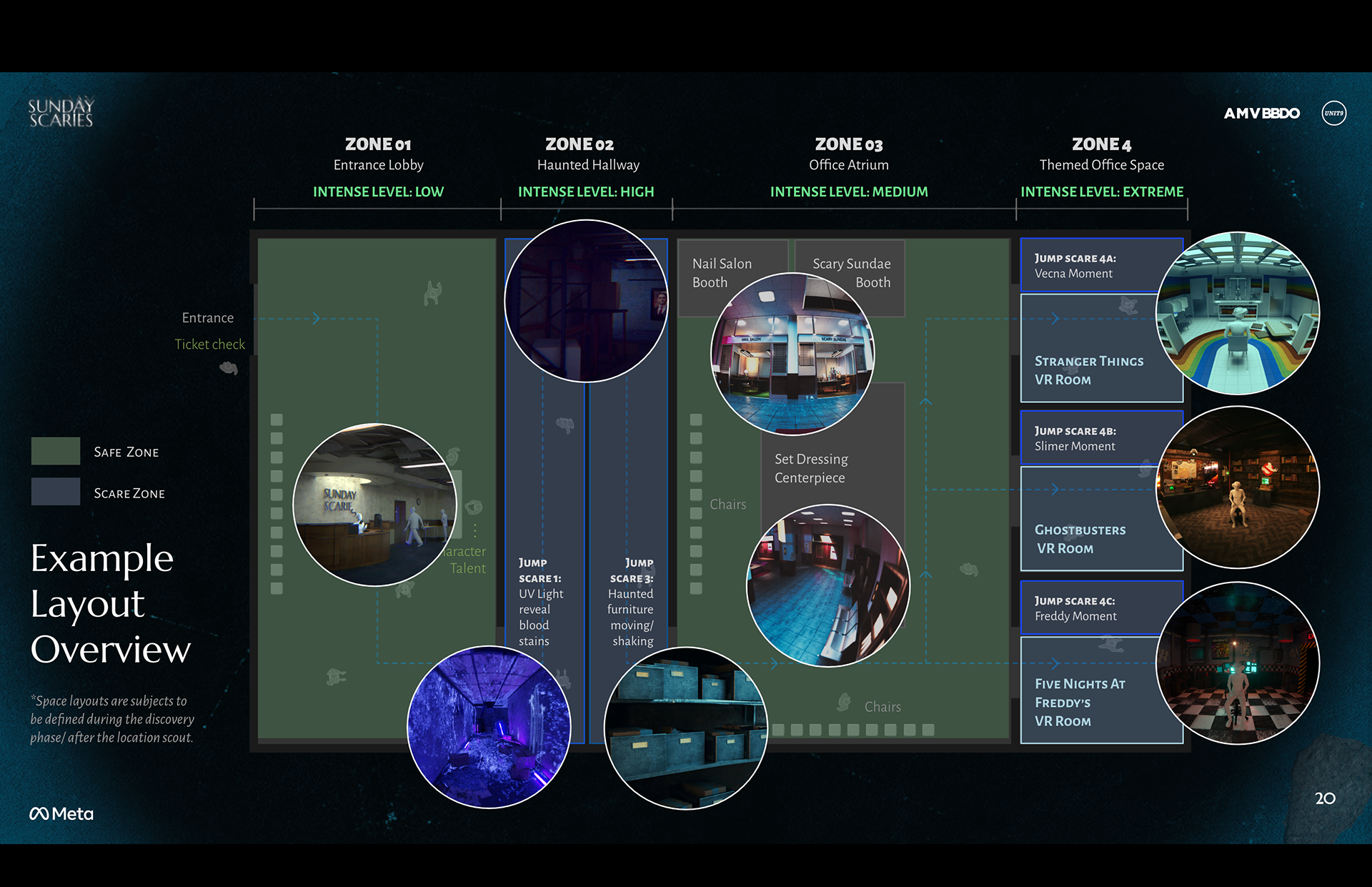This screenshot has height=887, width=1372.
Task: Open the dark Haunted Hallway circular image
Action: coord(586,301)
